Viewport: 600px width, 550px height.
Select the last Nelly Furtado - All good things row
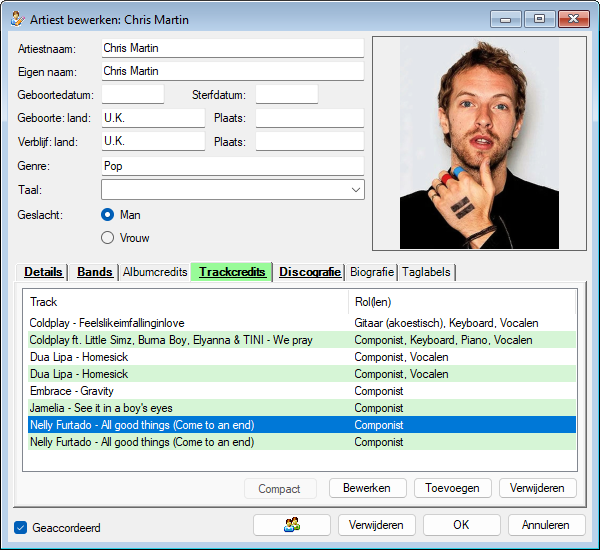point(302,442)
